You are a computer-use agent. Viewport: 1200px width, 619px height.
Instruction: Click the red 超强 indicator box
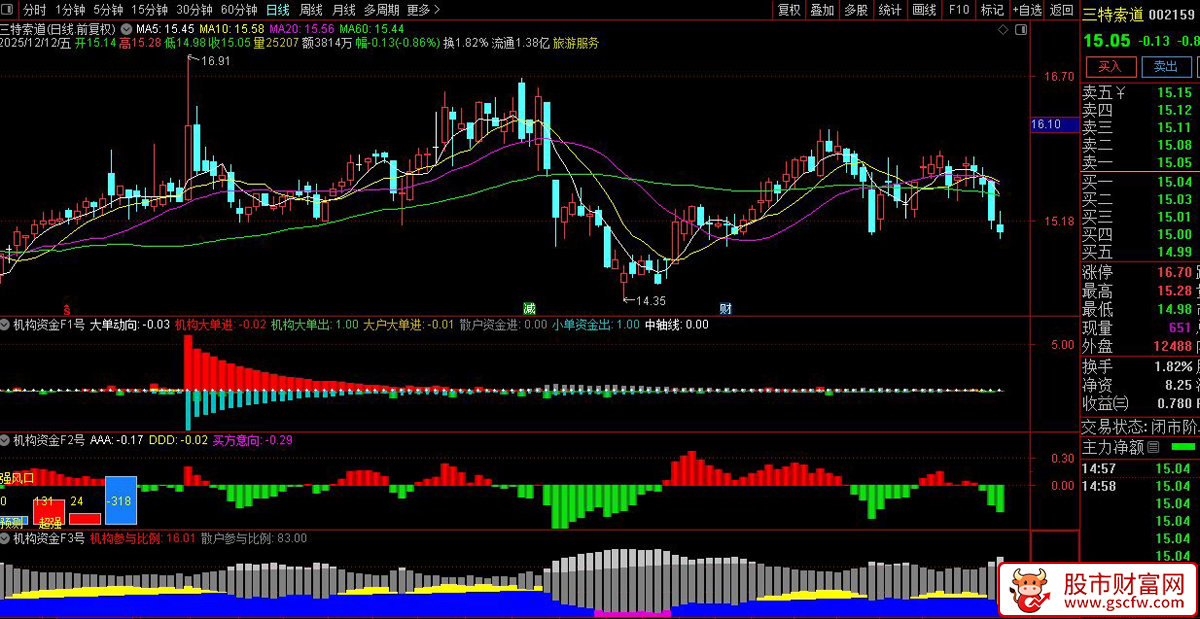click(48, 510)
